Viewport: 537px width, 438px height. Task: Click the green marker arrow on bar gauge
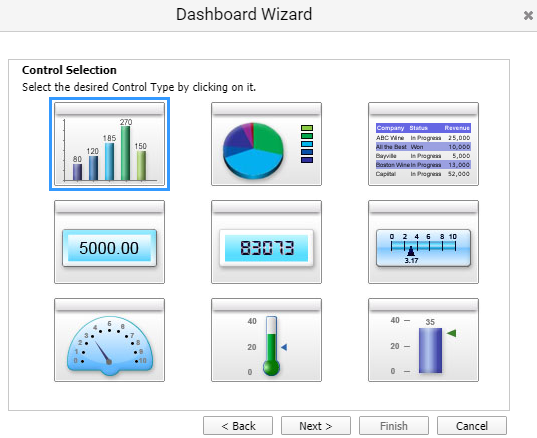[x=451, y=333]
